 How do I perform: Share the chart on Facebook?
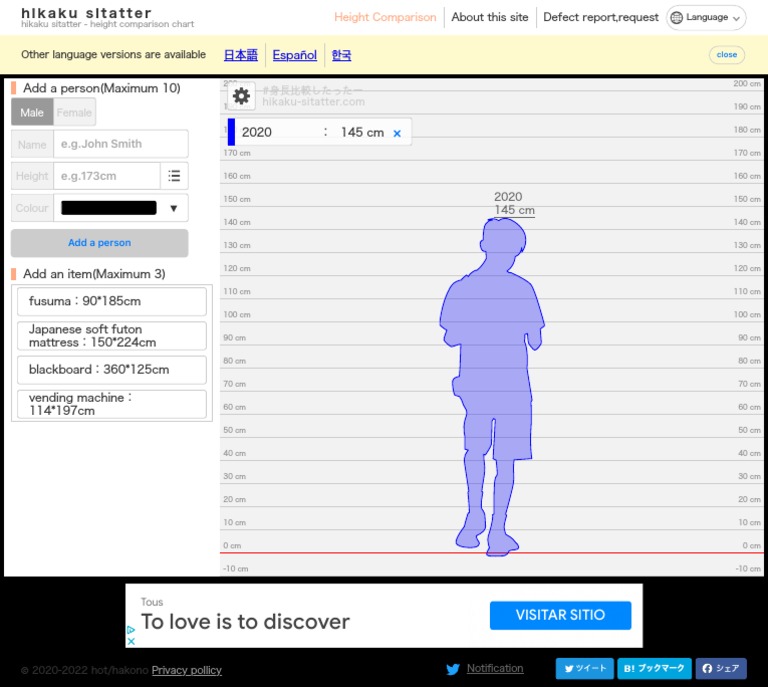(721, 669)
